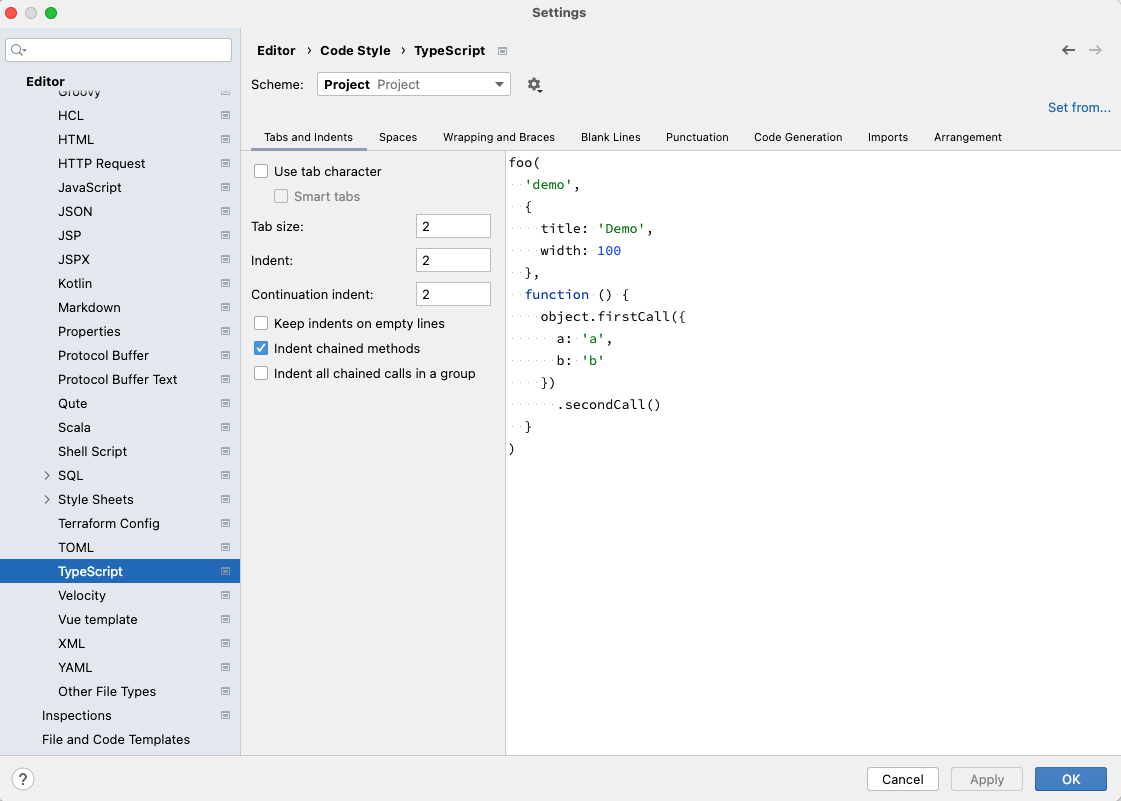Click the settings search field
Image resolution: width=1121 pixels, height=801 pixels.
[119, 50]
